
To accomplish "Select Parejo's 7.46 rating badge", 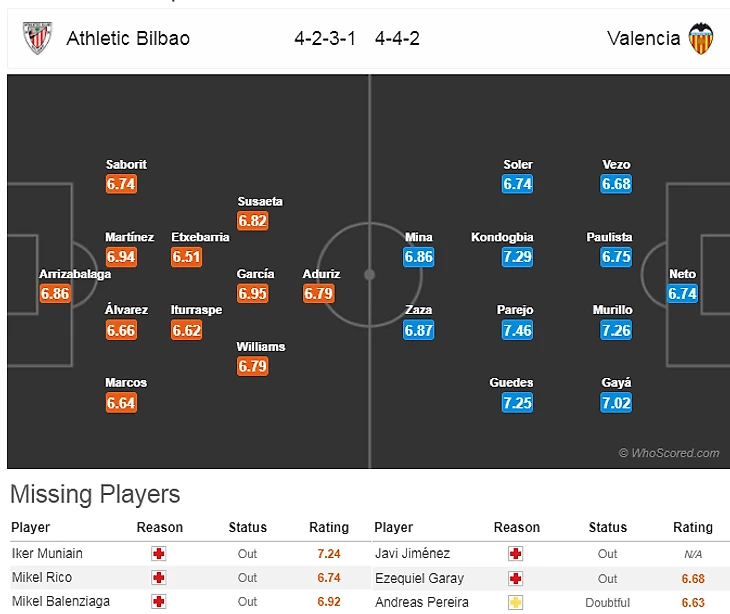I will (516, 330).
